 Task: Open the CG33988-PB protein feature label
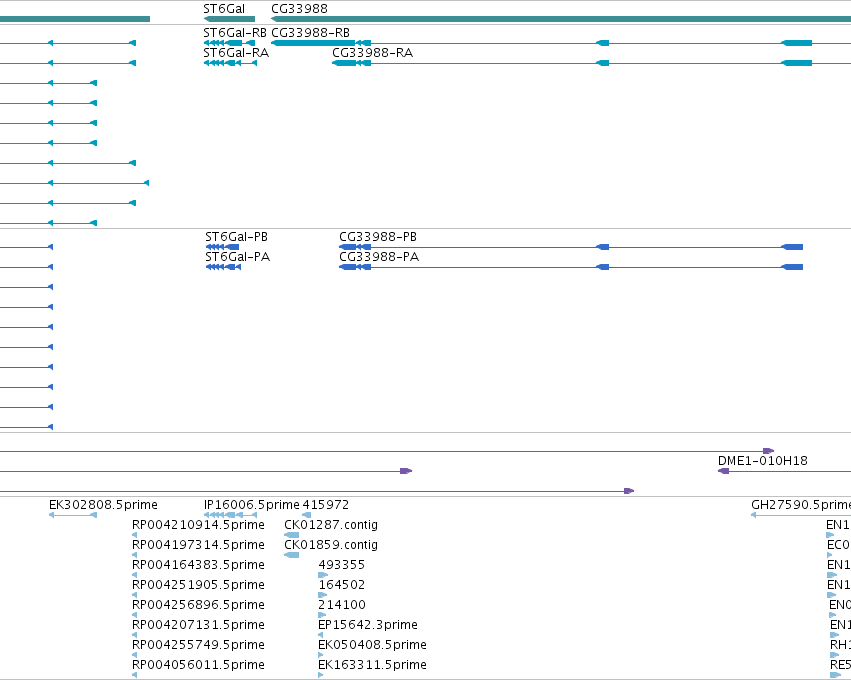click(378, 237)
